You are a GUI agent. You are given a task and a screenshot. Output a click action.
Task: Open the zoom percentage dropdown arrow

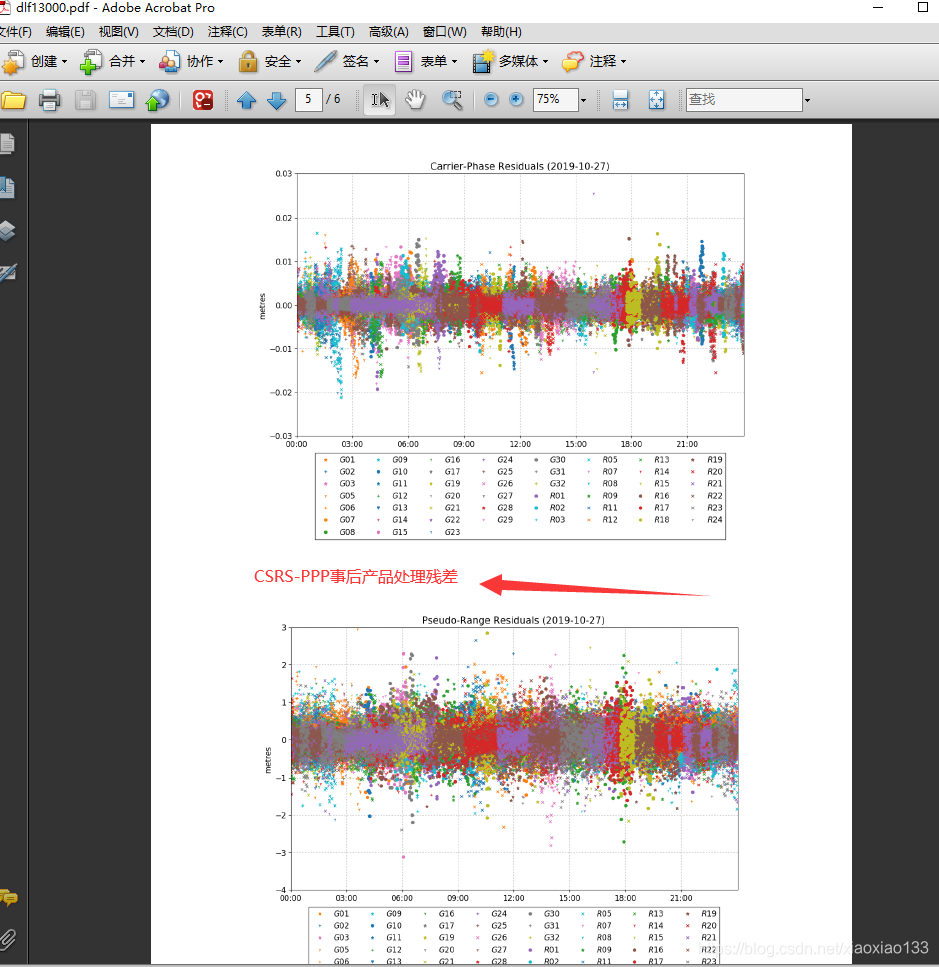[583, 100]
